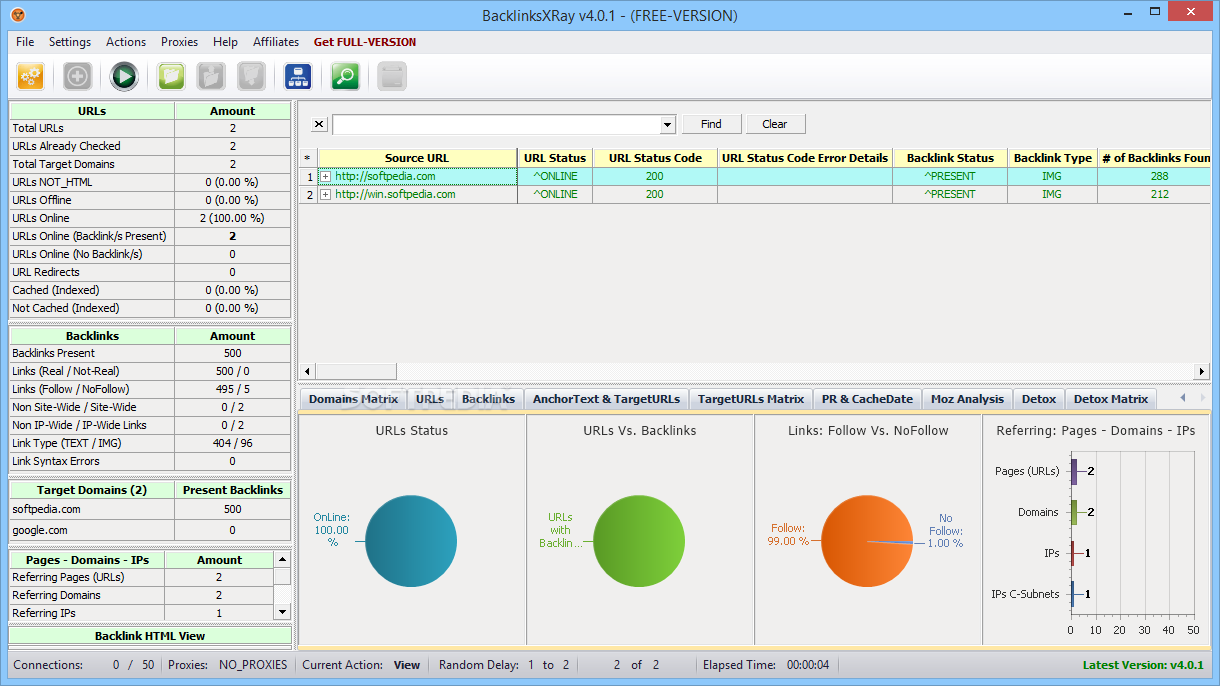Screen dimensions: 1220x686
Task: Sort by URL Status Code Error Details header
Action: [805, 158]
